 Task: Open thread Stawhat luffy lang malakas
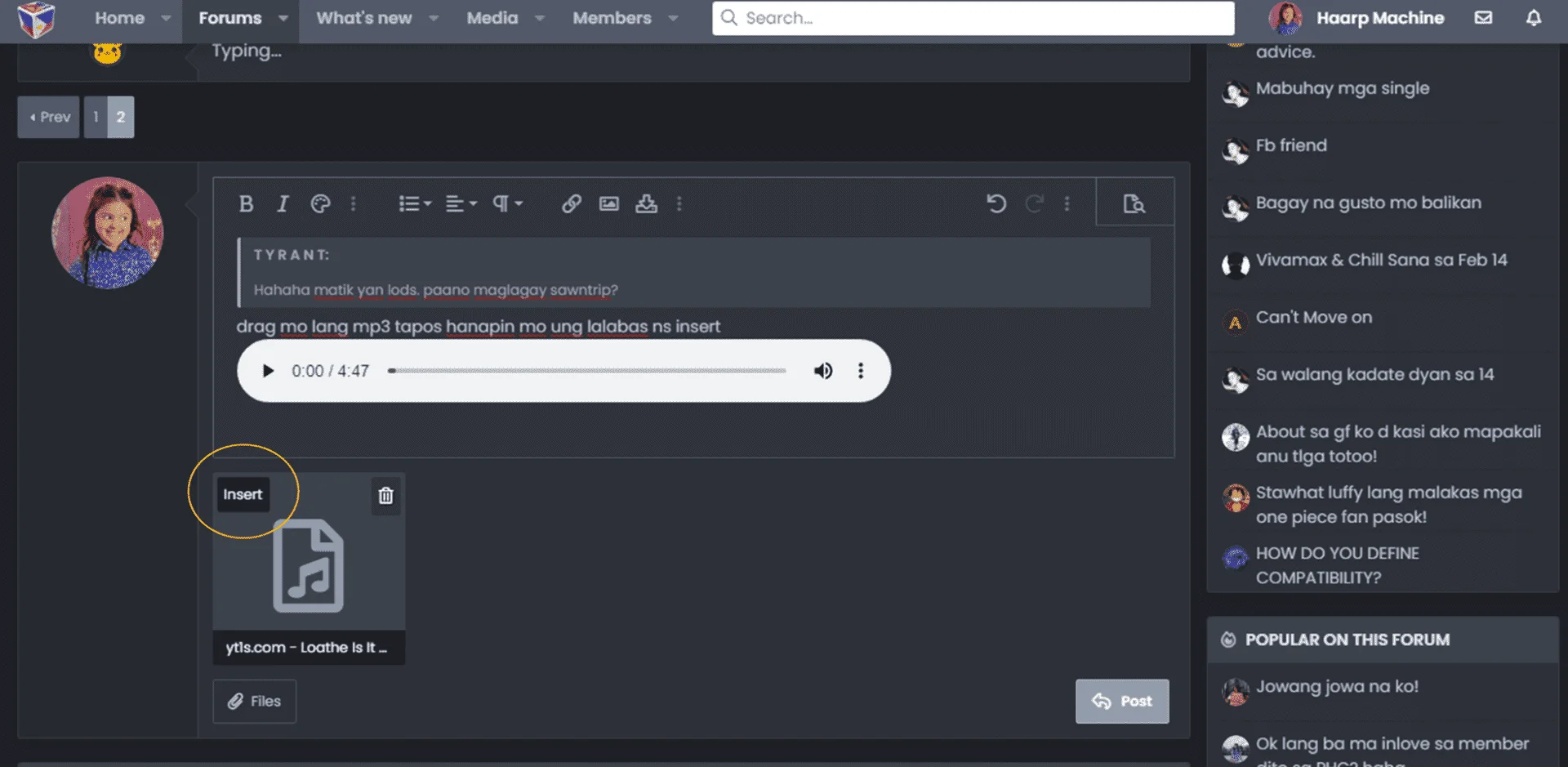[1389, 505]
